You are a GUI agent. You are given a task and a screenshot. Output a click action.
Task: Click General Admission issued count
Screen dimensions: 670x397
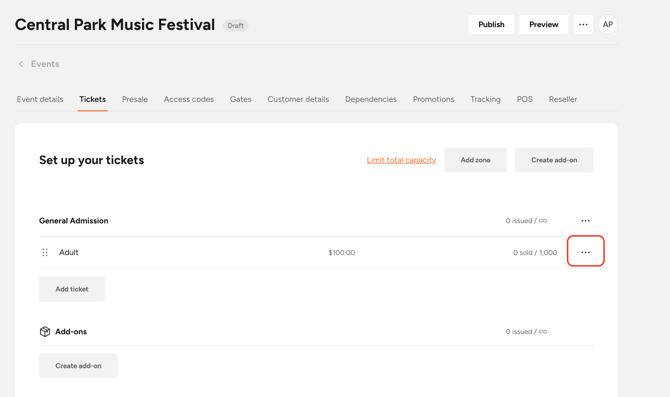526,221
